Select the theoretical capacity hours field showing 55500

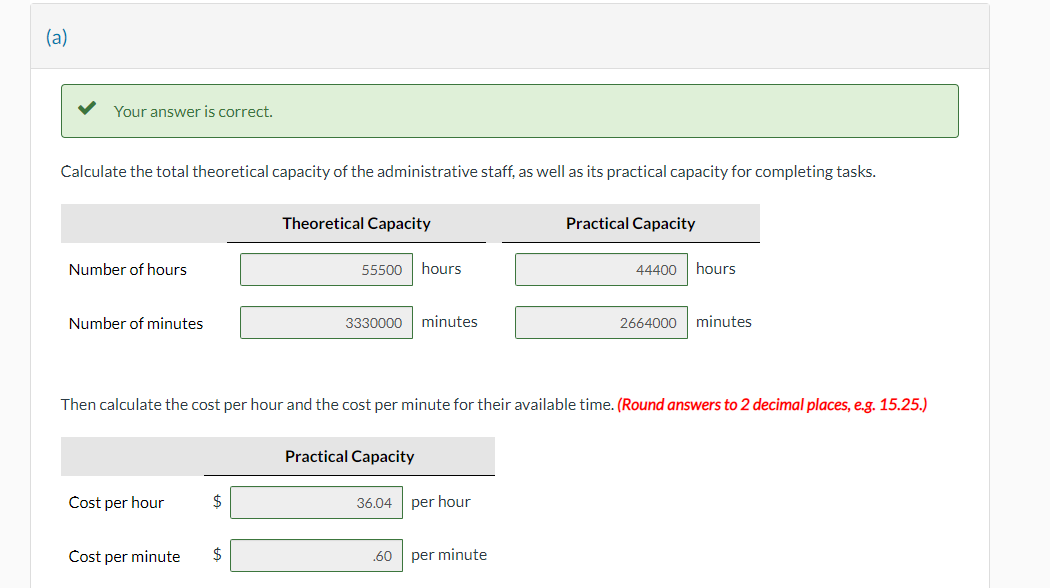coord(326,269)
